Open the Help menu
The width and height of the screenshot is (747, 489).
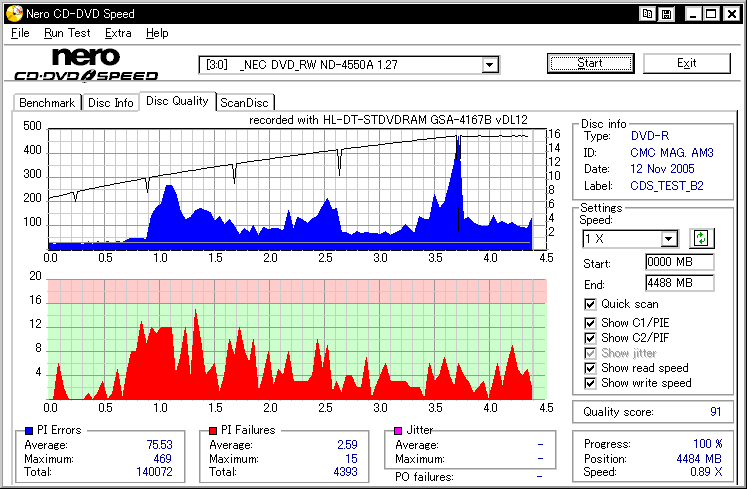pyautogui.click(x=157, y=33)
